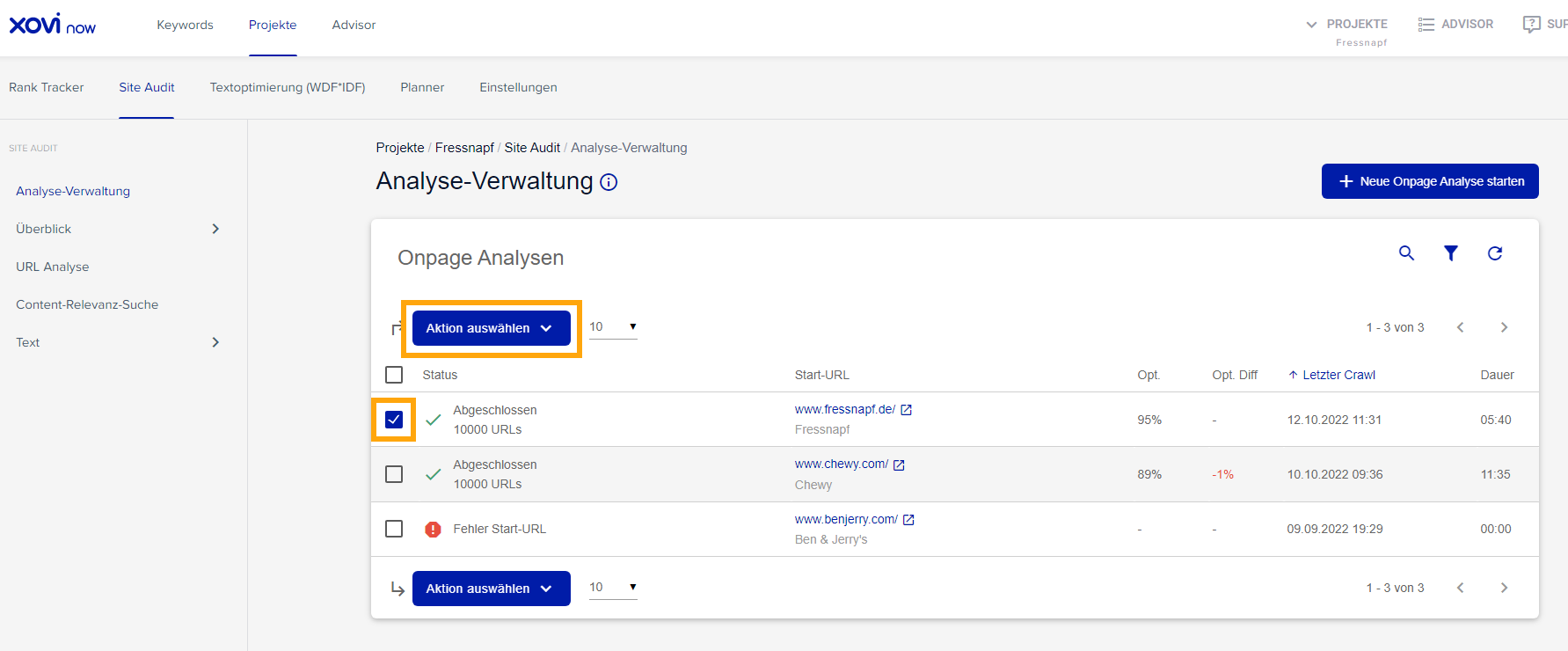Switch to Textoptimierung (WDF*IDF) tab
1568x651 pixels.
tap(288, 87)
